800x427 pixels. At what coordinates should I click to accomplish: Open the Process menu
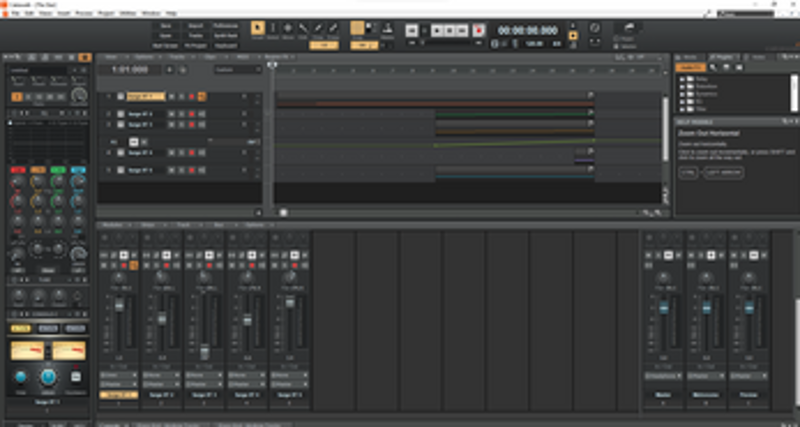point(84,13)
